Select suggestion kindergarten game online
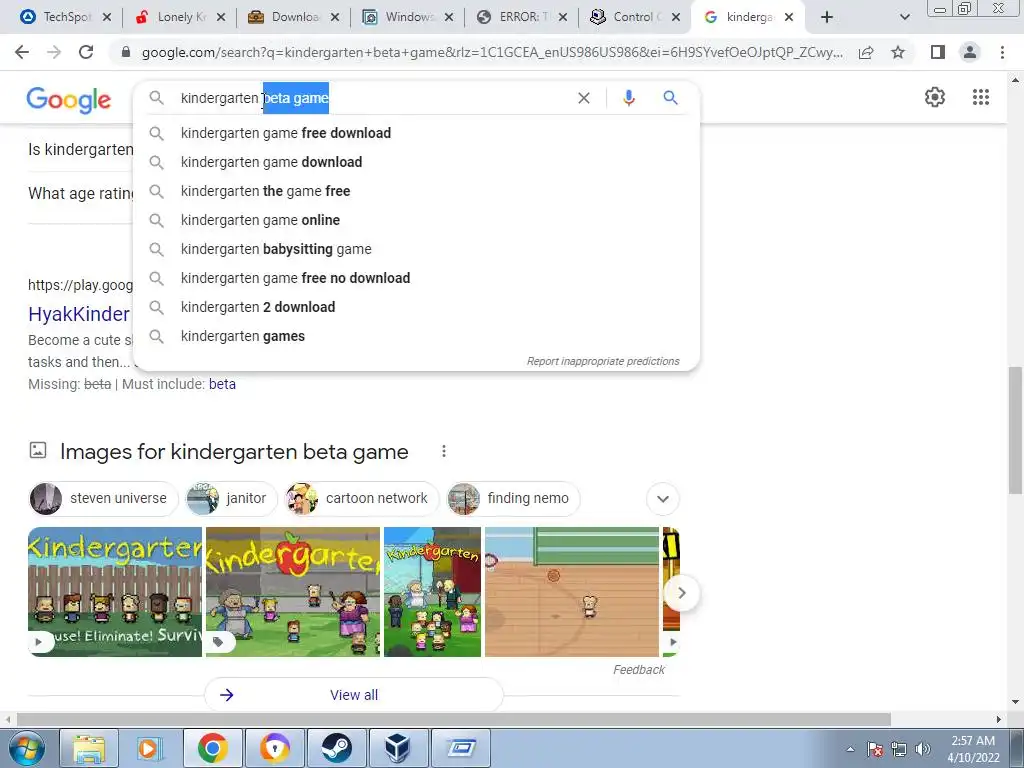The height and width of the screenshot is (768, 1024). point(416,220)
